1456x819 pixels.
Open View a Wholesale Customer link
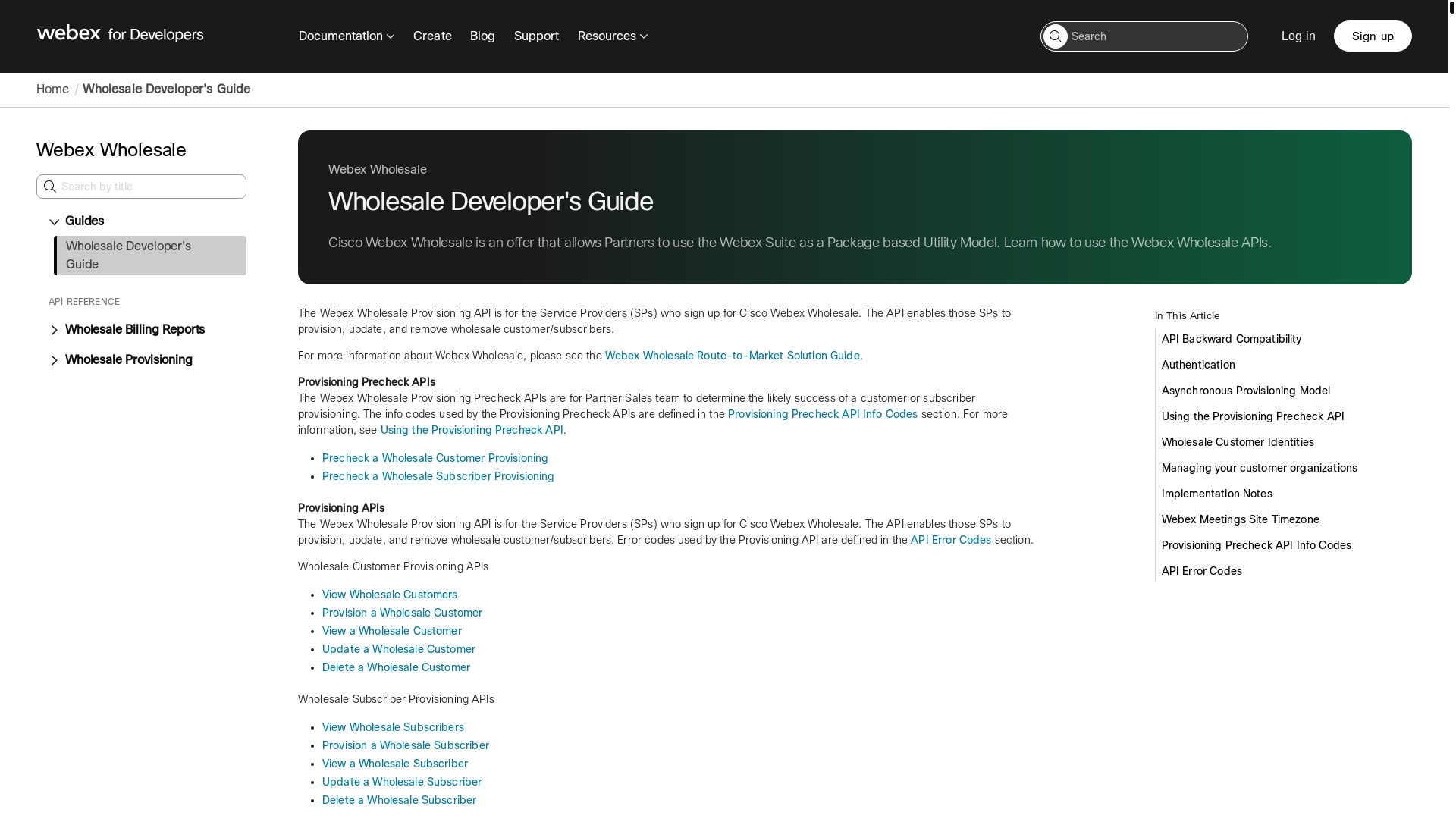pos(391,631)
